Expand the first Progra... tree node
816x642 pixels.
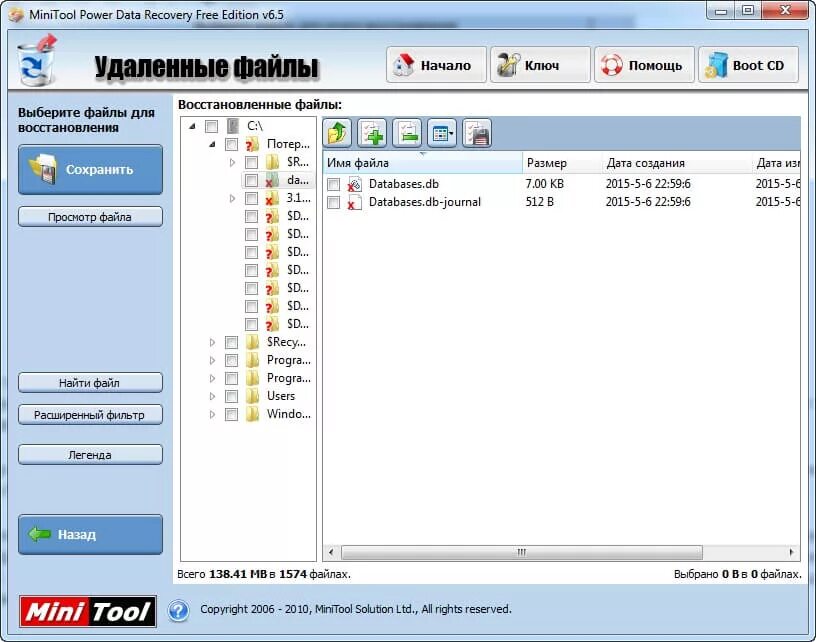point(212,360)
